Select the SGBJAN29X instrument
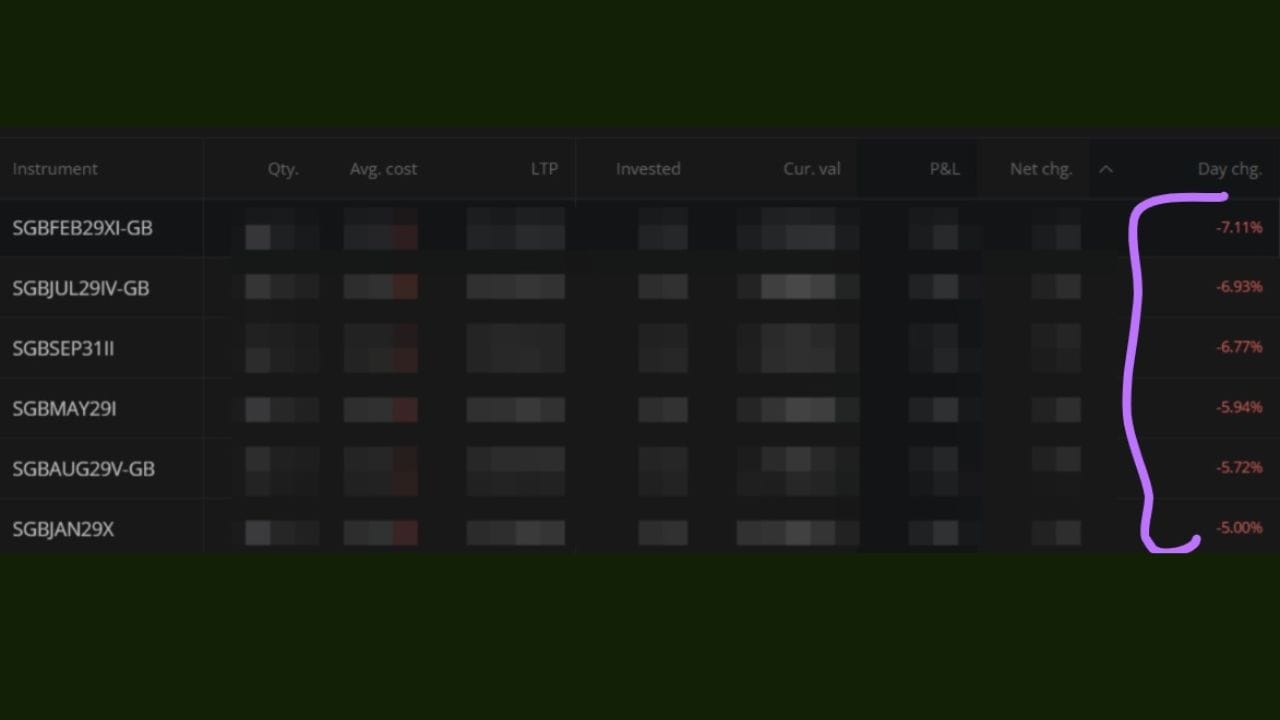This screenshot has width=1280, height=720. pos(63,529)
